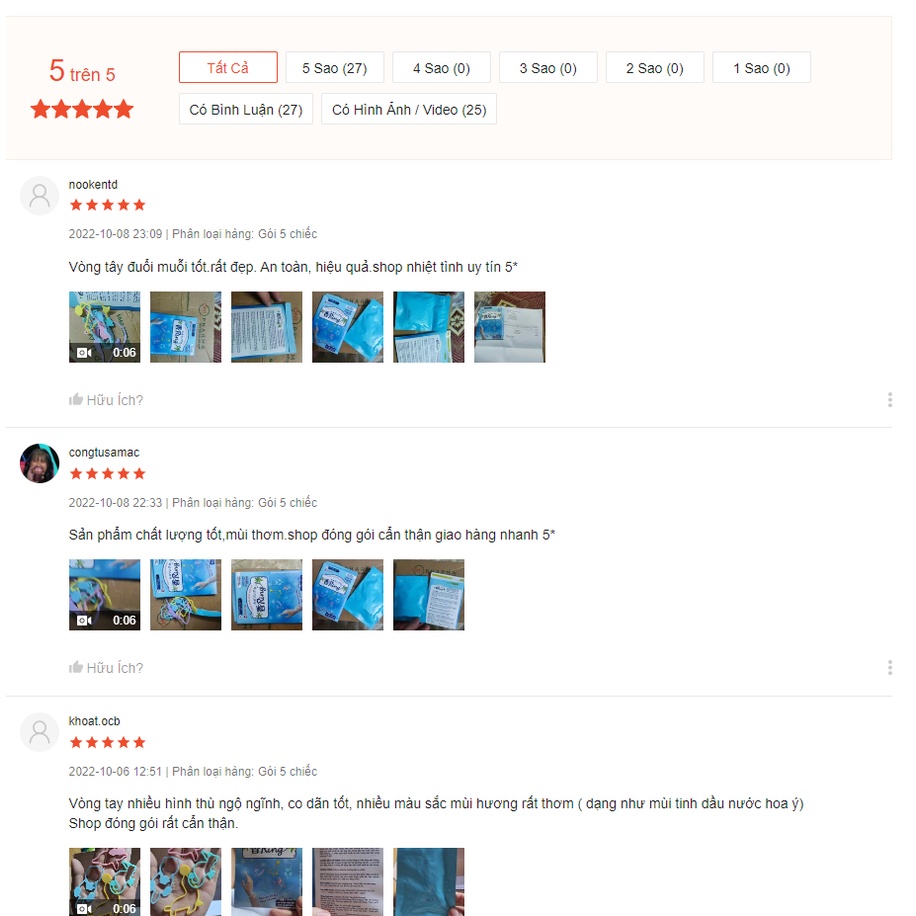Filter reviews by 1 Sao (0)
The width and height of the screenshot is (916, 916).
762,67
